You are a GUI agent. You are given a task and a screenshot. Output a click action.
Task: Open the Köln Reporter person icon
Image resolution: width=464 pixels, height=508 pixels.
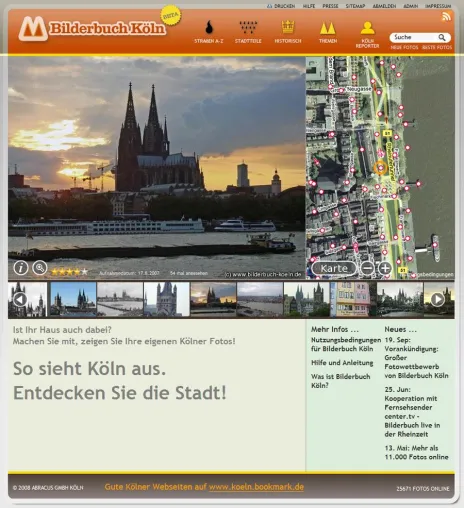(367, 28)
